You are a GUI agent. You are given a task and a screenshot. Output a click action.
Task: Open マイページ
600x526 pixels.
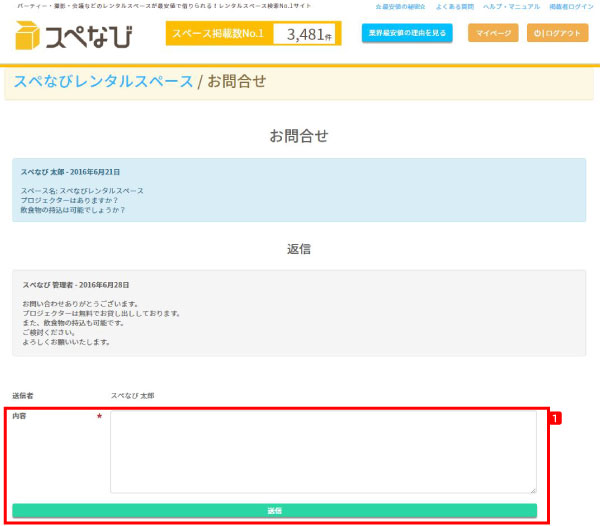click(493, 33)
